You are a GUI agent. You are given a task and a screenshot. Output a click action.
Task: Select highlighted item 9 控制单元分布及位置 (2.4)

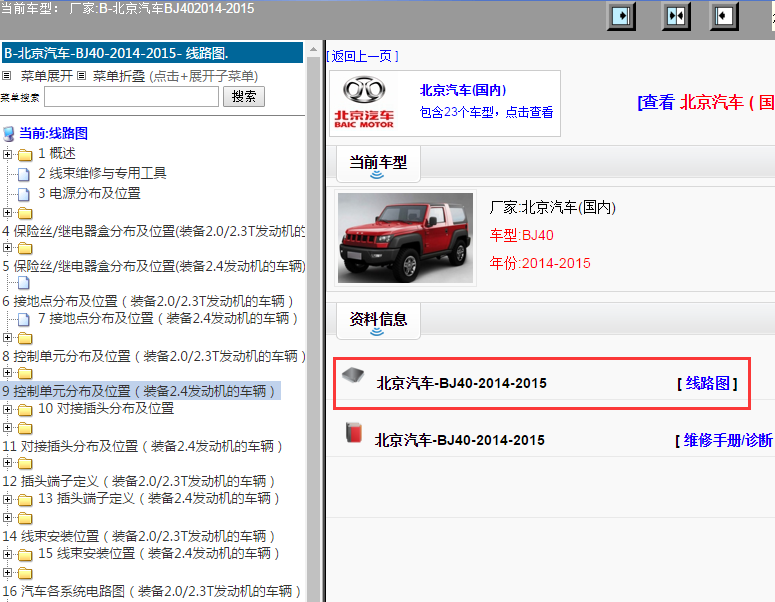[x=141, y=391]
